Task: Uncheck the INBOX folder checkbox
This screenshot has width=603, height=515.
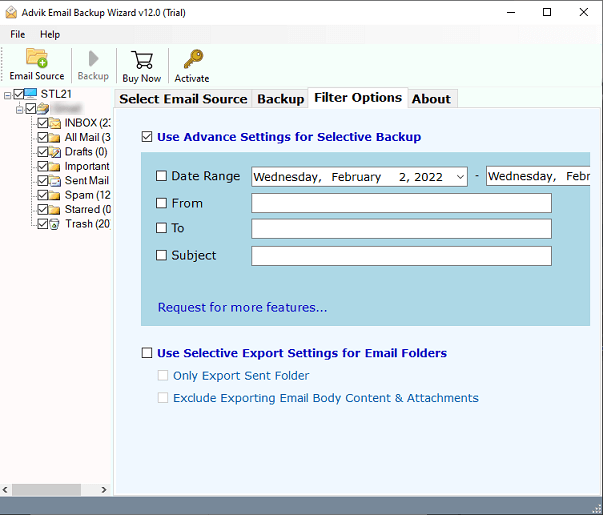Action: pyautogui.click(x=43, y=123)
